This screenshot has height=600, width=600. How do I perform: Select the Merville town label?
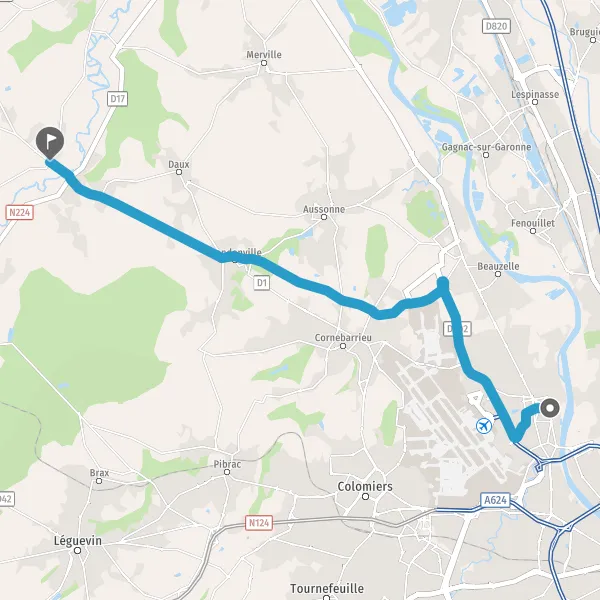(x=264, y=55)
